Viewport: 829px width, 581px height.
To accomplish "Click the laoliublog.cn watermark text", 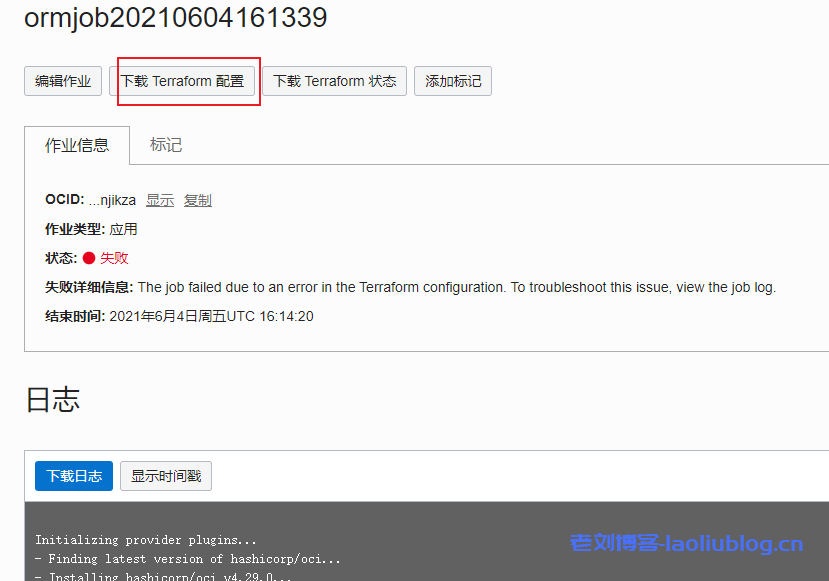I will (686, 543).
